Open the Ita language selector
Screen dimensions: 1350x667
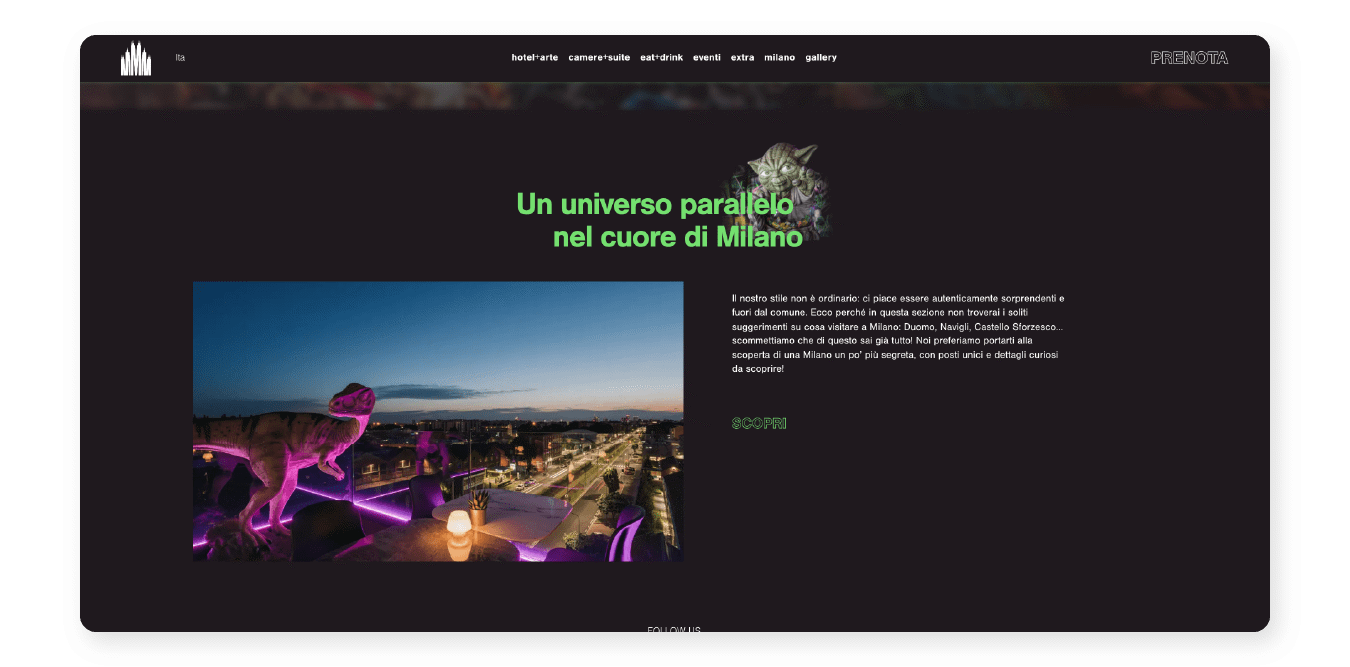[x=180, y=58]
